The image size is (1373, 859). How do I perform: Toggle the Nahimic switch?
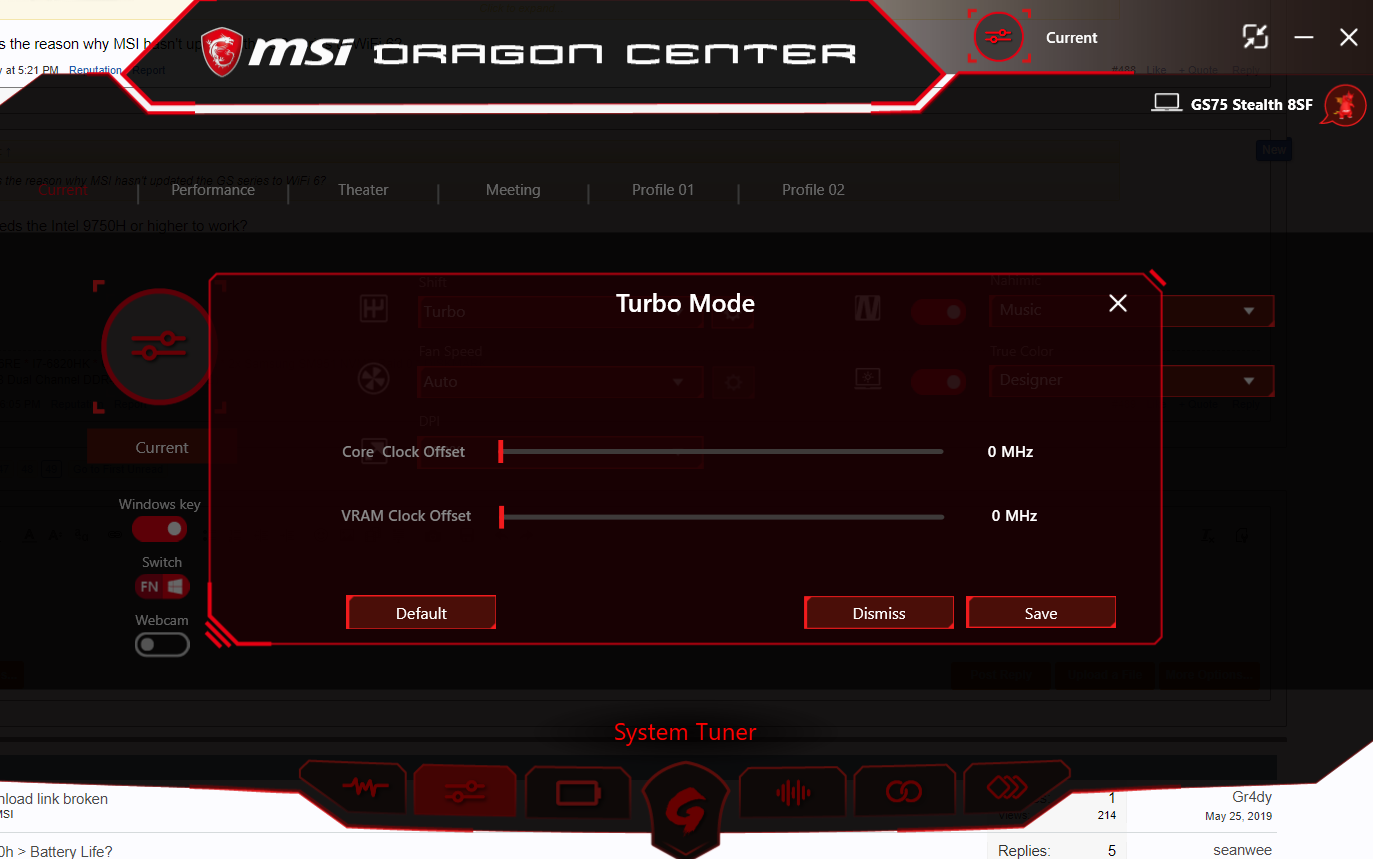[x=938, y=312]
